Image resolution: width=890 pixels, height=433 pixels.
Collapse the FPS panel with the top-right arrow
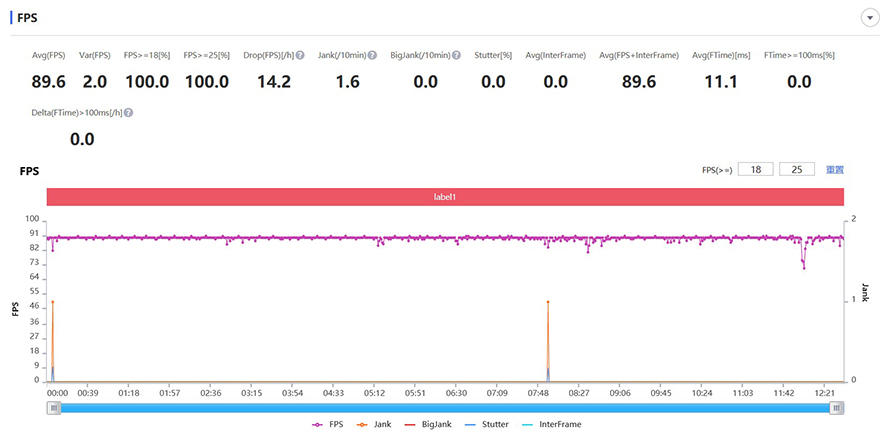coord(868,18)
